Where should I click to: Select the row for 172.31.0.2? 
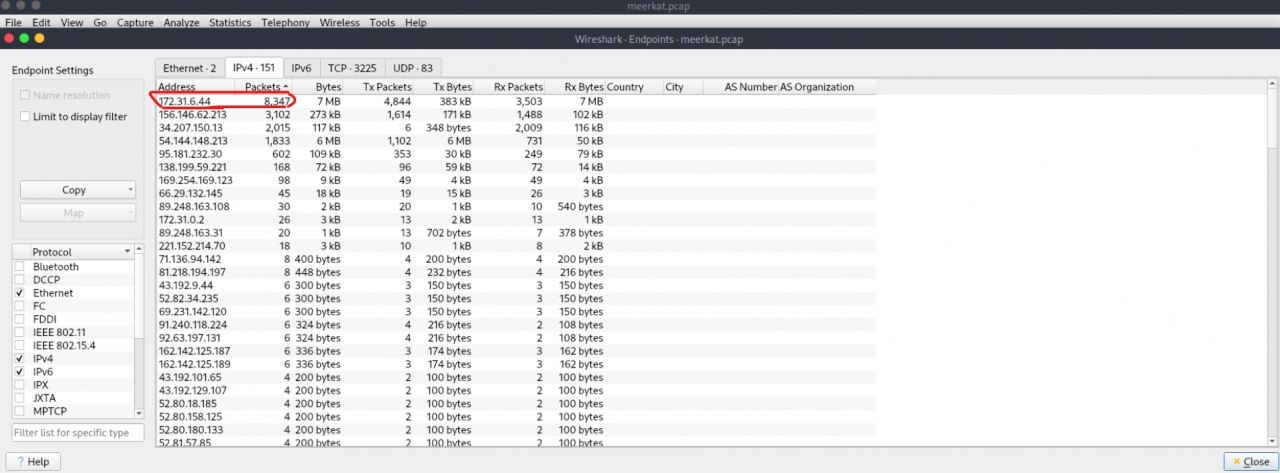(516, 219)
